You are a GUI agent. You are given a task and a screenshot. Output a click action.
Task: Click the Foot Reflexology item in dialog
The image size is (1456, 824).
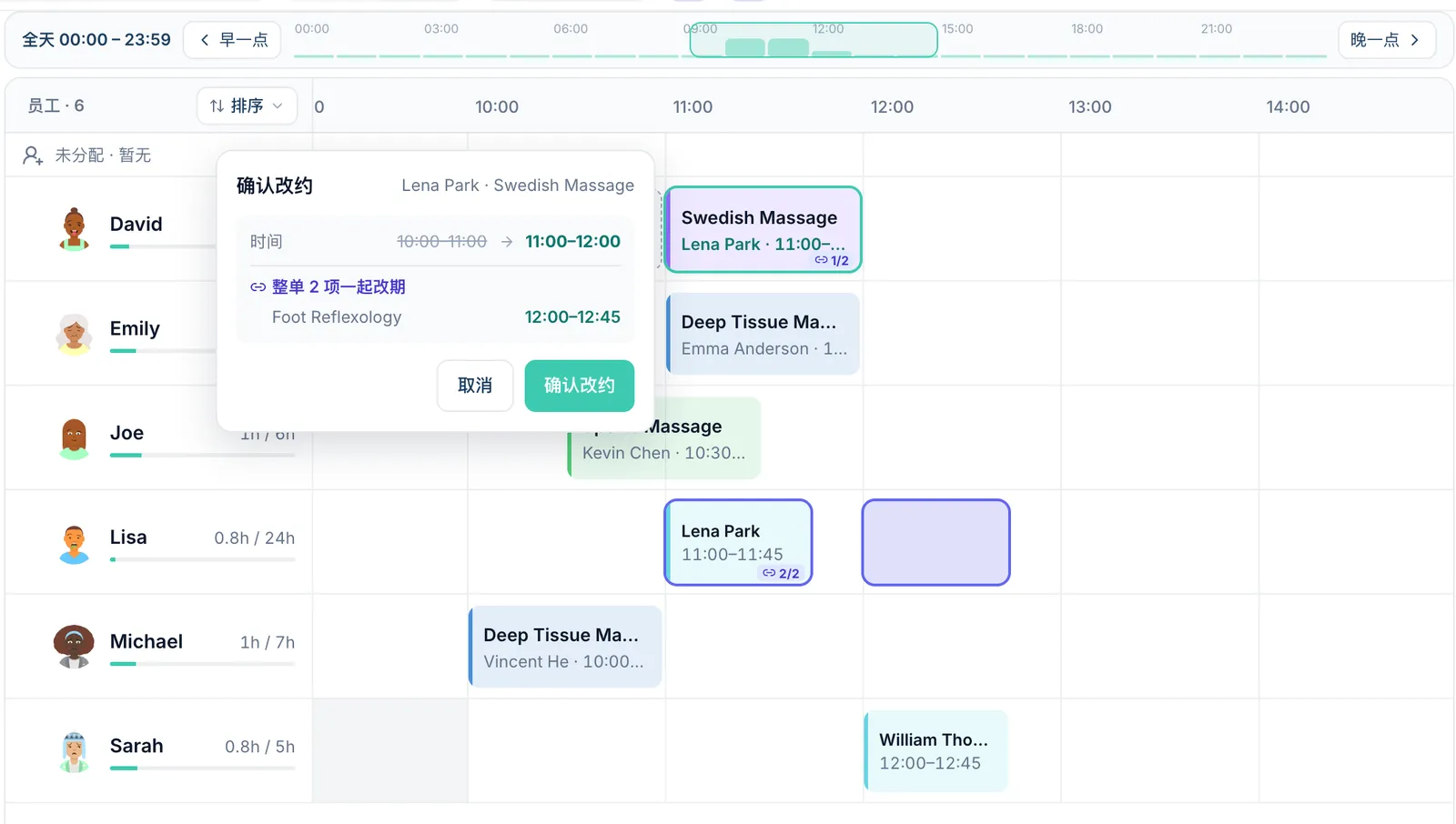coord(337,317)
